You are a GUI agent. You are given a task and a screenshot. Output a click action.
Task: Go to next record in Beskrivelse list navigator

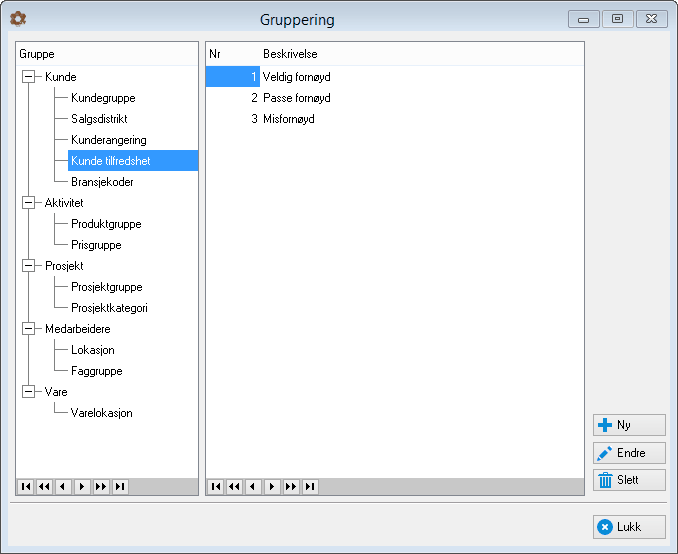point(272,487)
